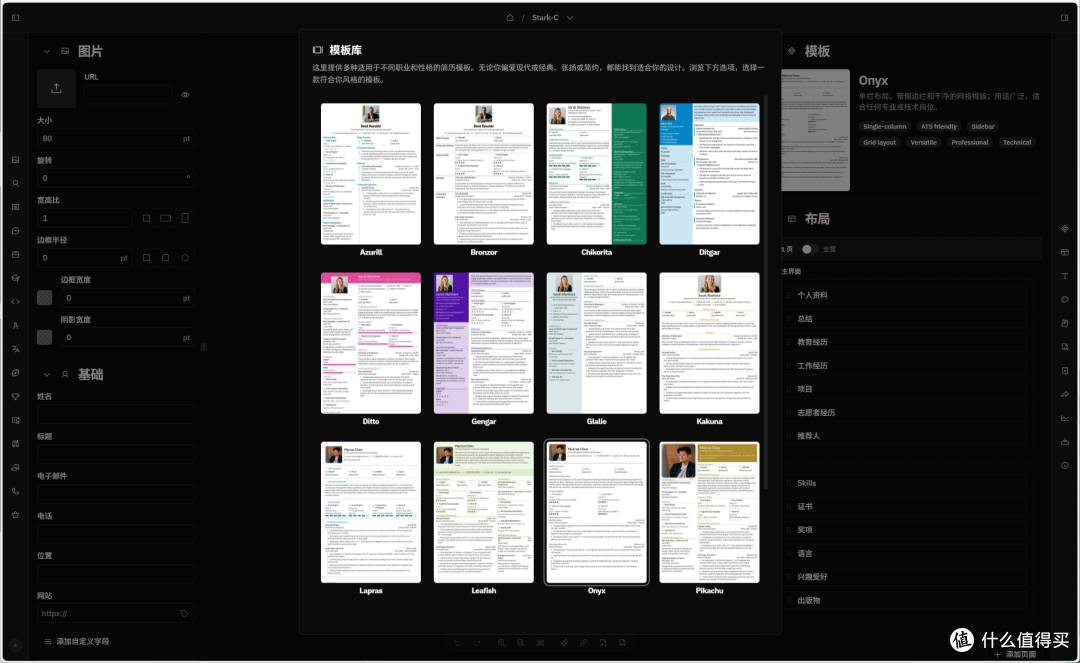Choose the Kakuna template

(x=709, y=343)
